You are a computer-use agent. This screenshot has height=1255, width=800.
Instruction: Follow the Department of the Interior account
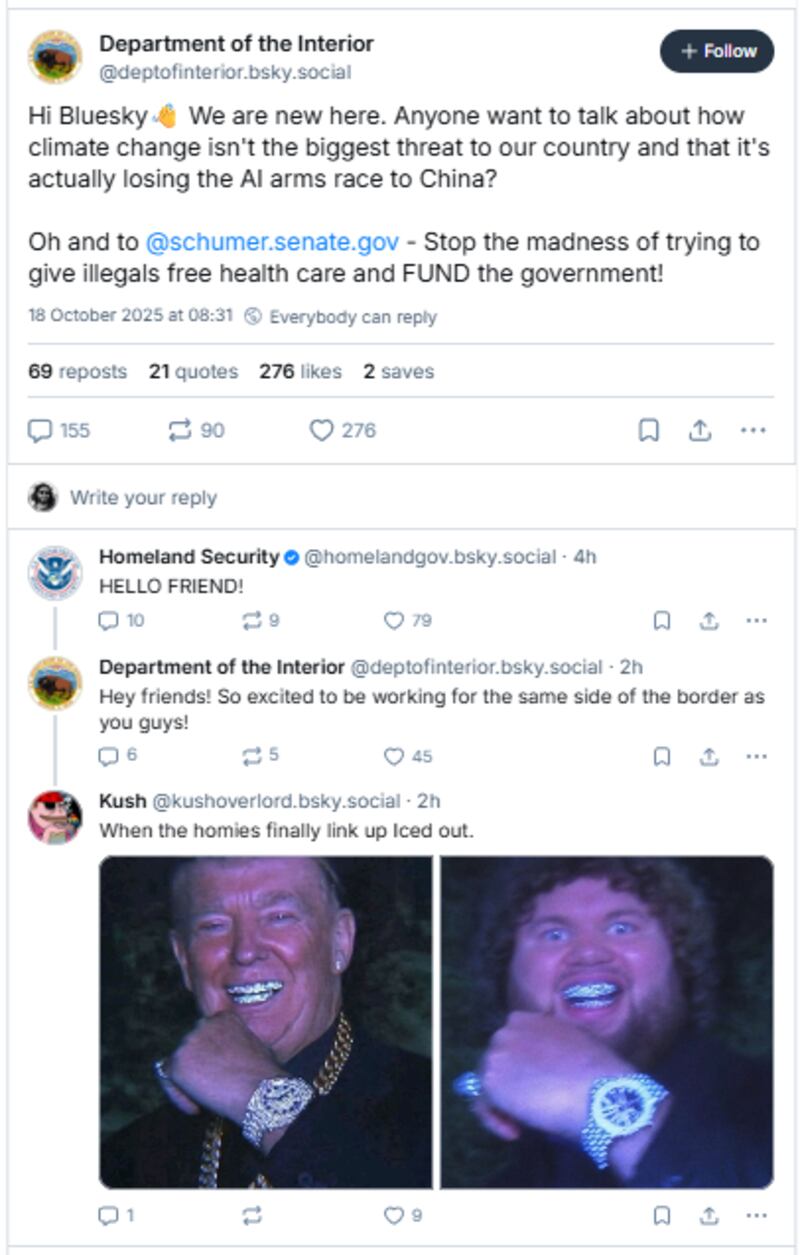(717, 51)
